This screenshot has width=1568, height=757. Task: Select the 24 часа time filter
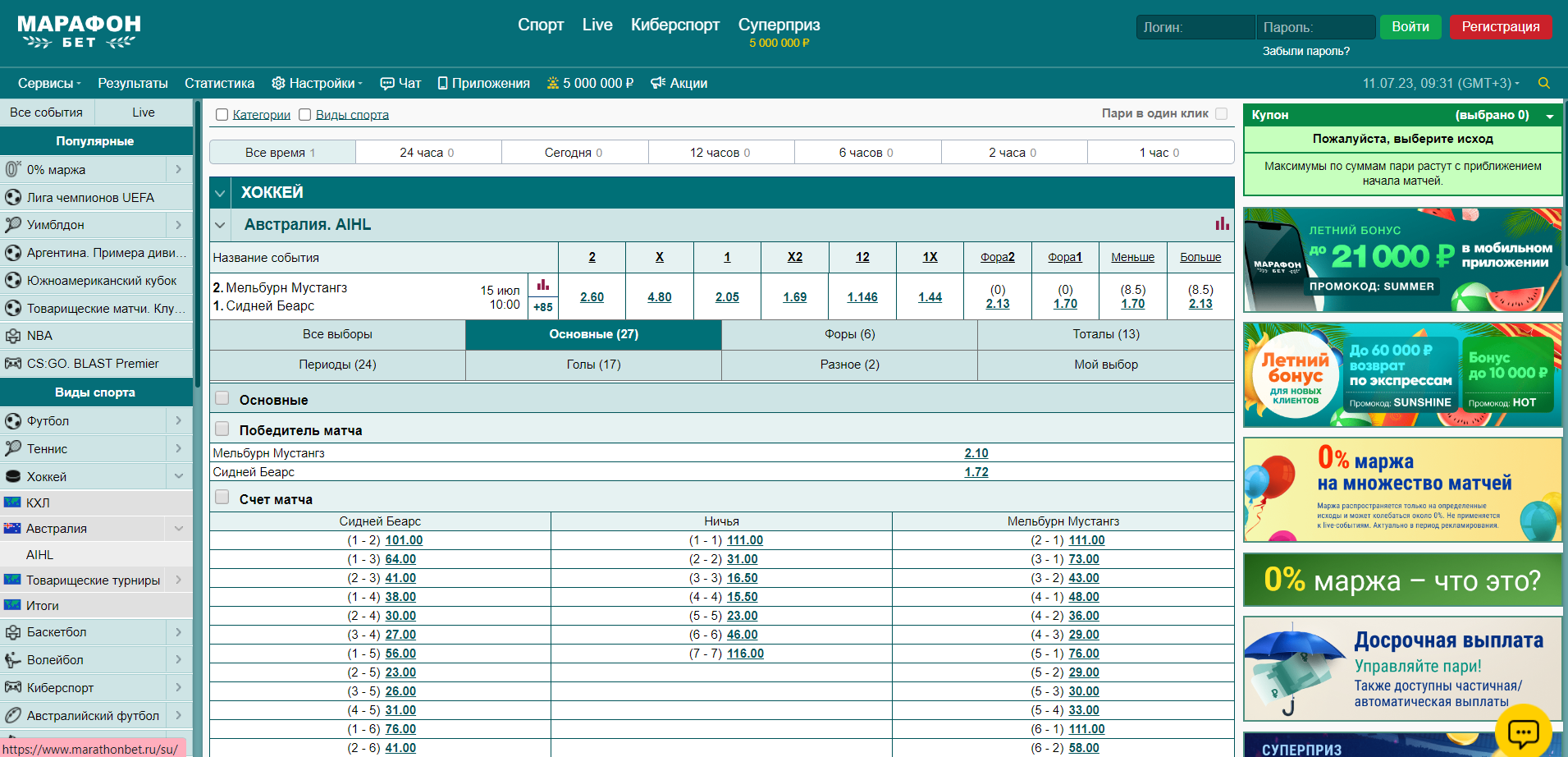tap(428, 152)
